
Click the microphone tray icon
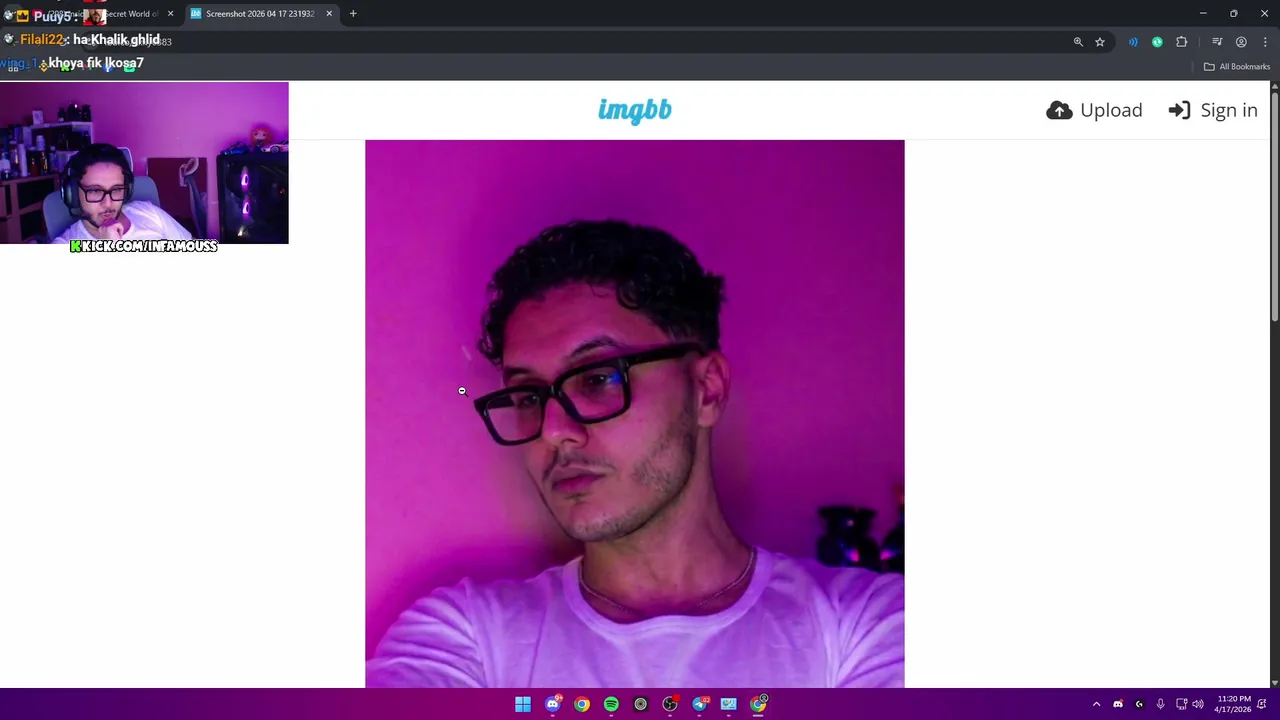point(1160,704)
